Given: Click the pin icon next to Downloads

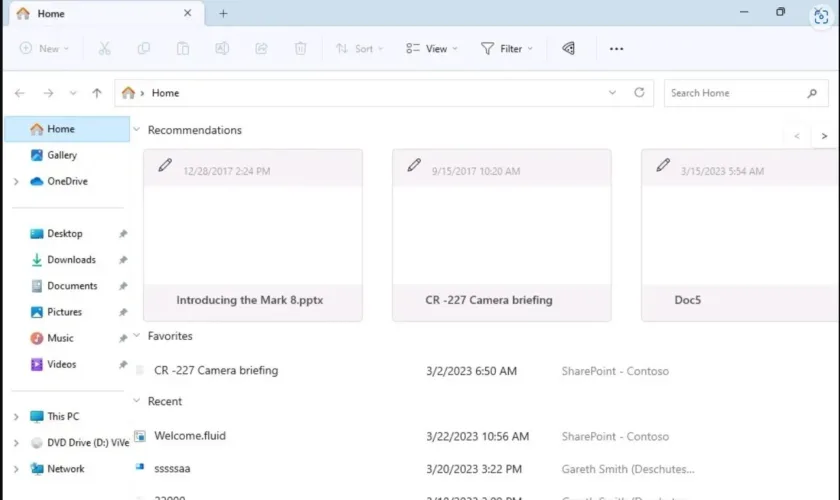Looking at the screenshot, I should [123, 260].
